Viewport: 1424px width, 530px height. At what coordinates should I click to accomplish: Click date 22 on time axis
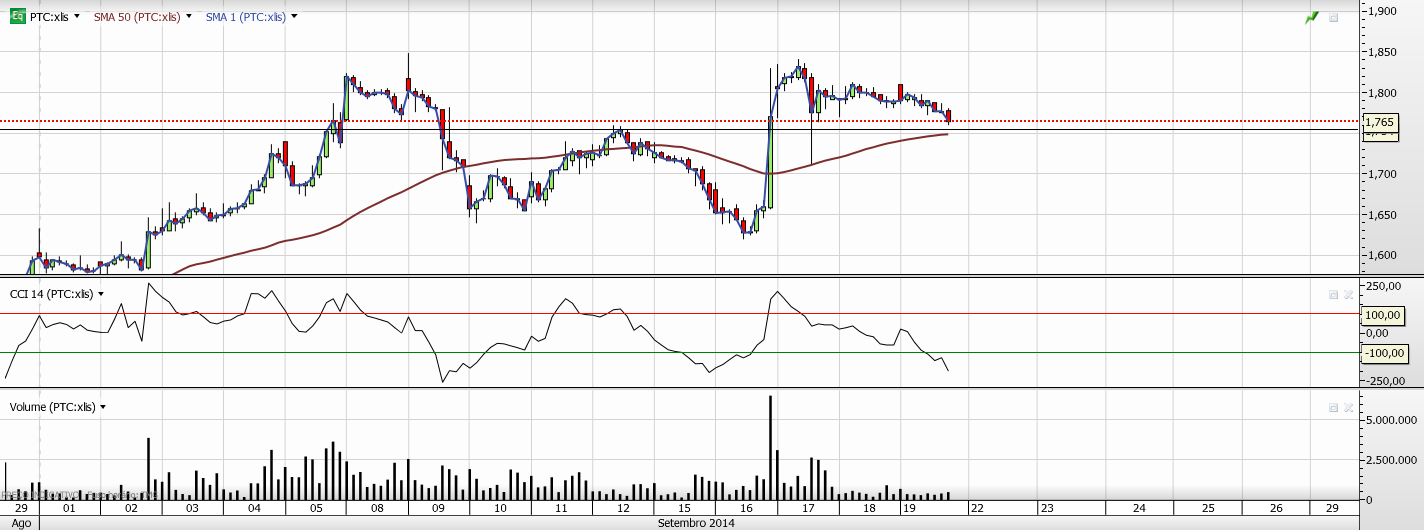pos(976,508)
